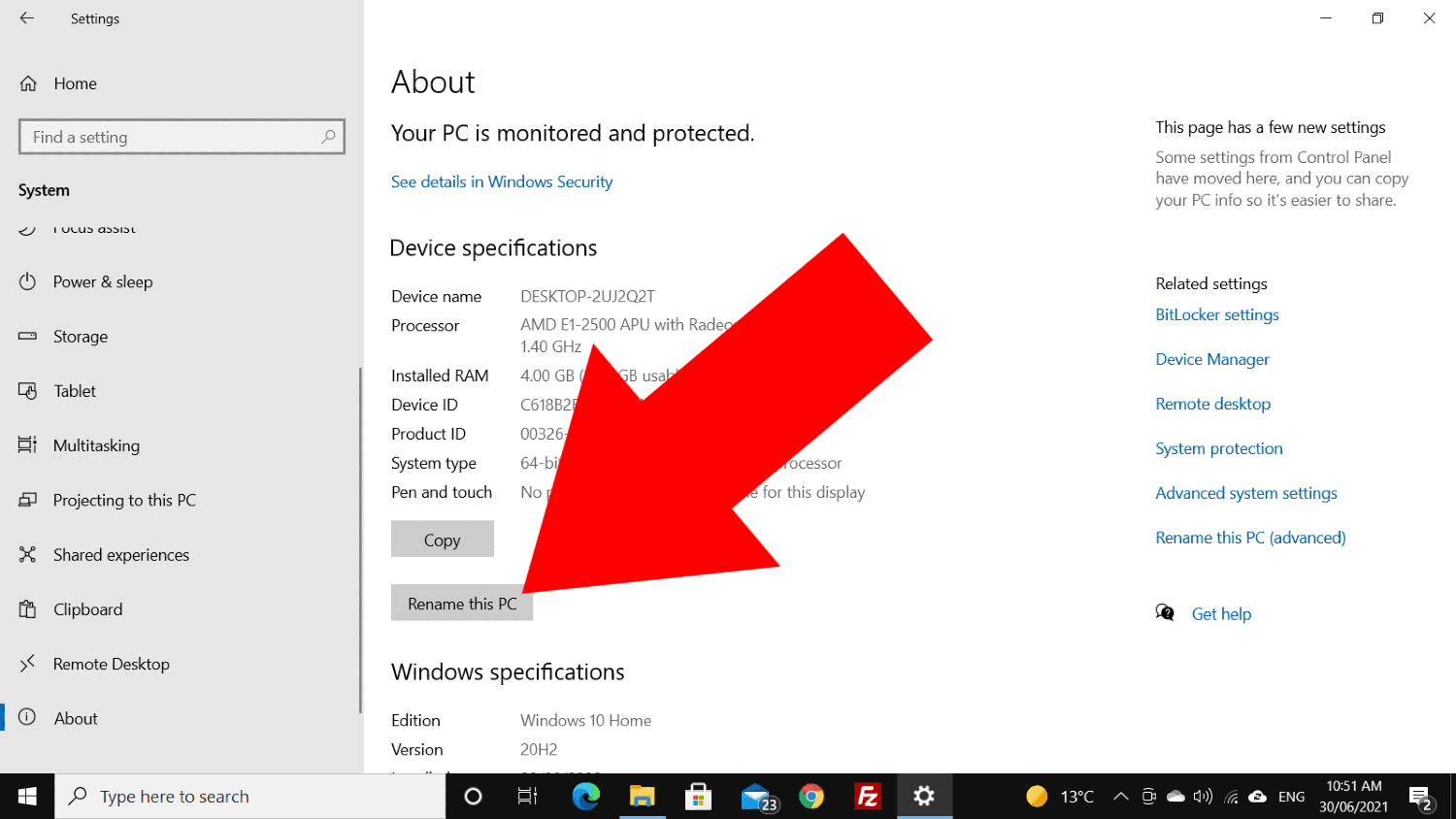Image resolution: width=1456 pixels, height=819 pixels.
Task: Click the Clipboard icon in the sidebar
Action: tap(27, 609)
